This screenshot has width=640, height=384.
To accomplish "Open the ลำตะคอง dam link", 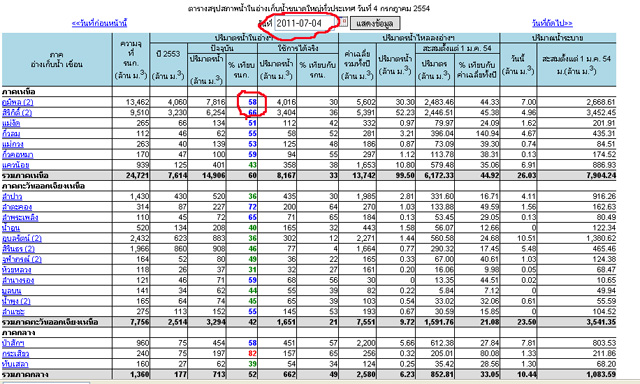I will pyautogui.click(x=17, y=207).
